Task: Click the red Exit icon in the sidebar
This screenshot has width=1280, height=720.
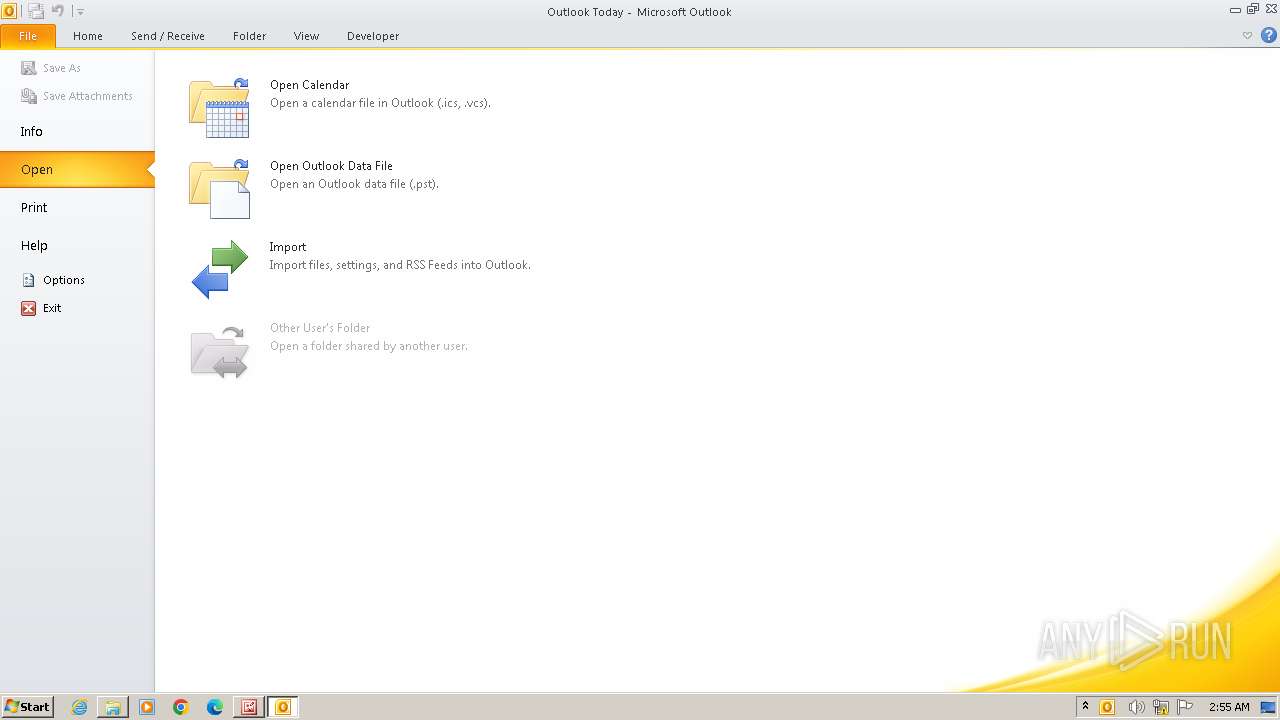Action: pos(29,308)
